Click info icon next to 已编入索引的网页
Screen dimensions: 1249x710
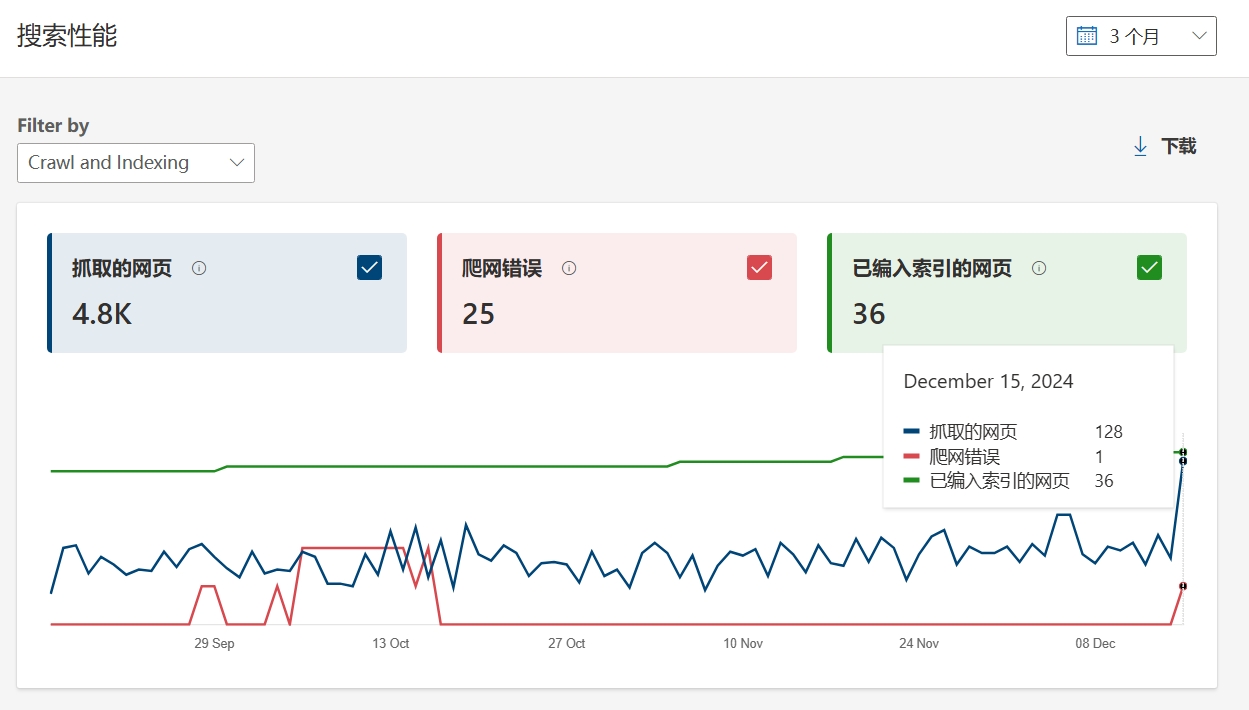click(x=1039, y=268)
